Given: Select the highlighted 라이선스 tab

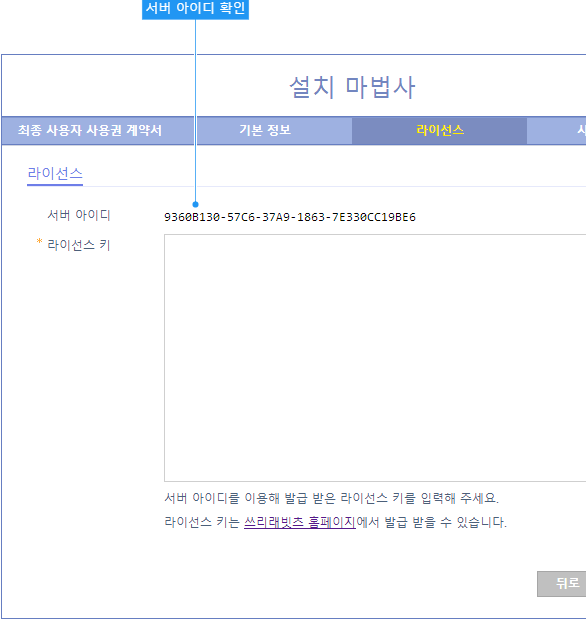Looking at the screenshot, I should coord(440,130).
